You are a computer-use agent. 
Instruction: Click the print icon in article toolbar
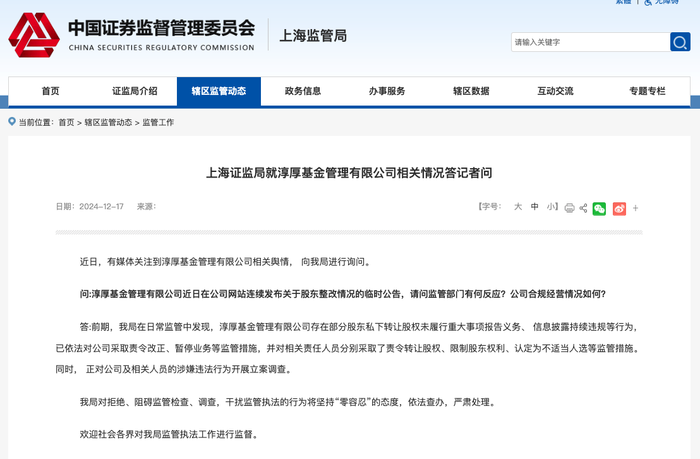[569, 208]
